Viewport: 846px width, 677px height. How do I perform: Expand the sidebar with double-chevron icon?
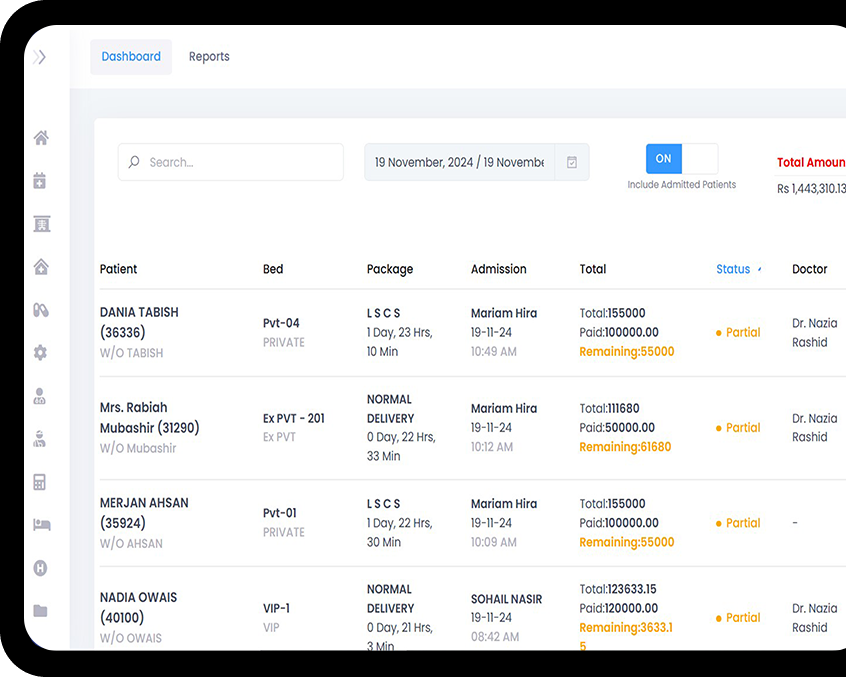[x=40, y=57]
